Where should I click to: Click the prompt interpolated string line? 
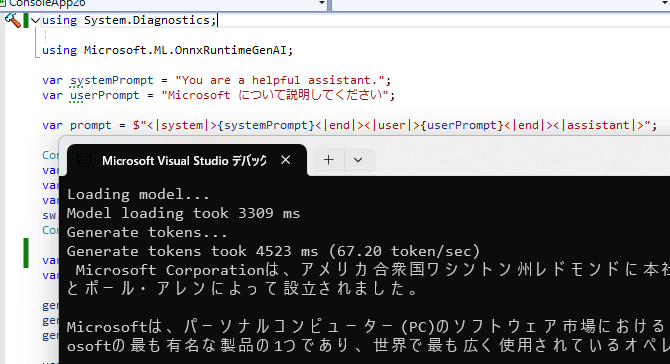pos(350,125)
